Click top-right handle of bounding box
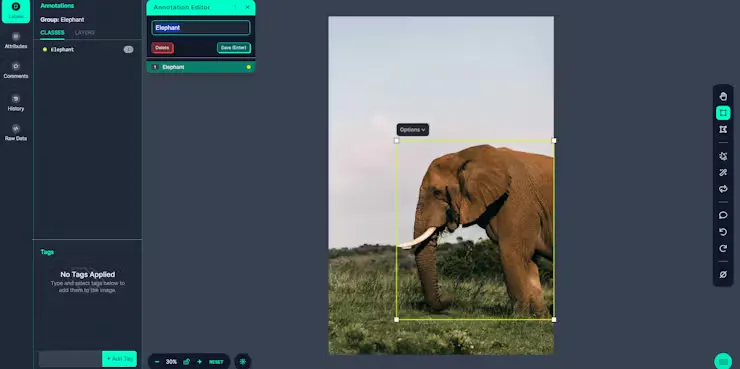 tap(554, 141)
